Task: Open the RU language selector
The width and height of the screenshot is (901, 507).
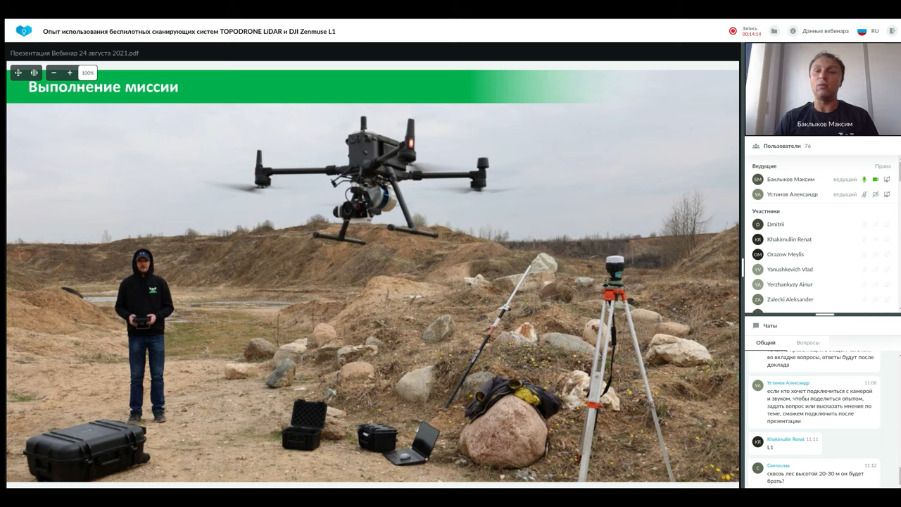Action: (x=868, y=31)
